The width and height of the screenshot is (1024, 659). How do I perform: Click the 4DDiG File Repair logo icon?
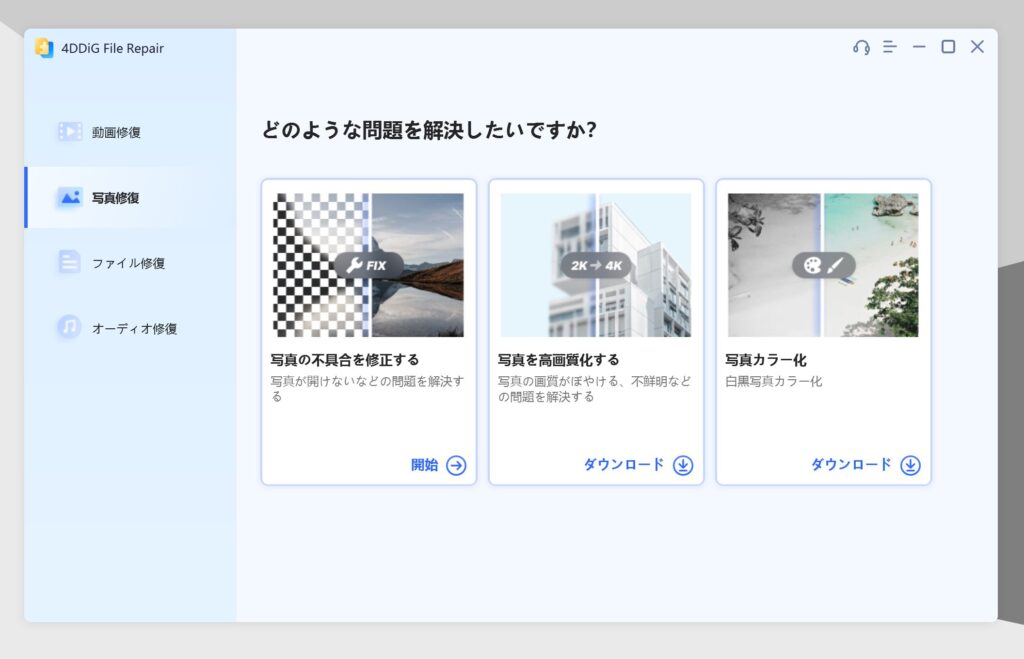(x=44, y=48)
